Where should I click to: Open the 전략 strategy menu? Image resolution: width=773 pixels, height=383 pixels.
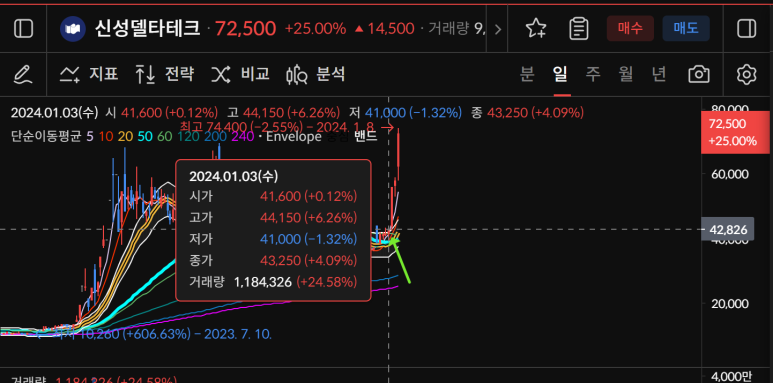click(165, 74)
